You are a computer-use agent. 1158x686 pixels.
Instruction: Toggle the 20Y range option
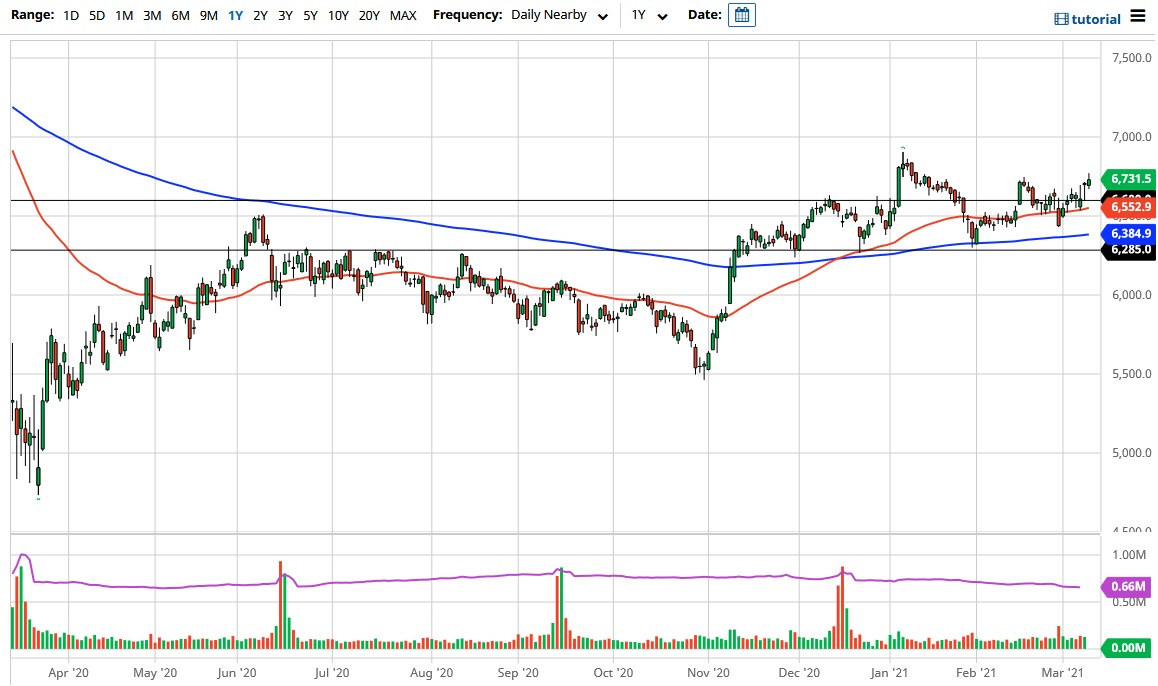click(370, 15)
